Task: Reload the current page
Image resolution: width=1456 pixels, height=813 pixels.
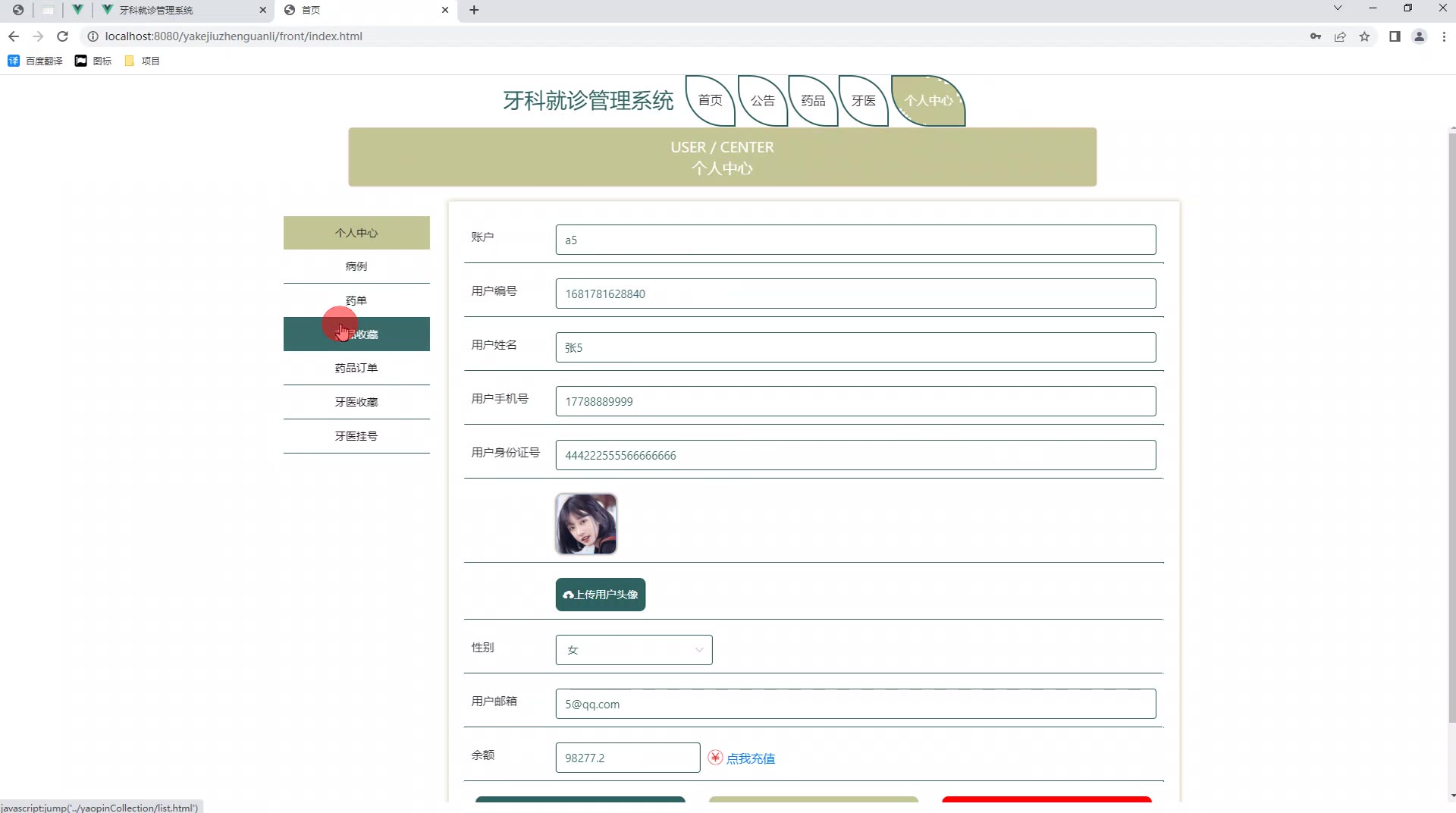Action: pos(63,36)
